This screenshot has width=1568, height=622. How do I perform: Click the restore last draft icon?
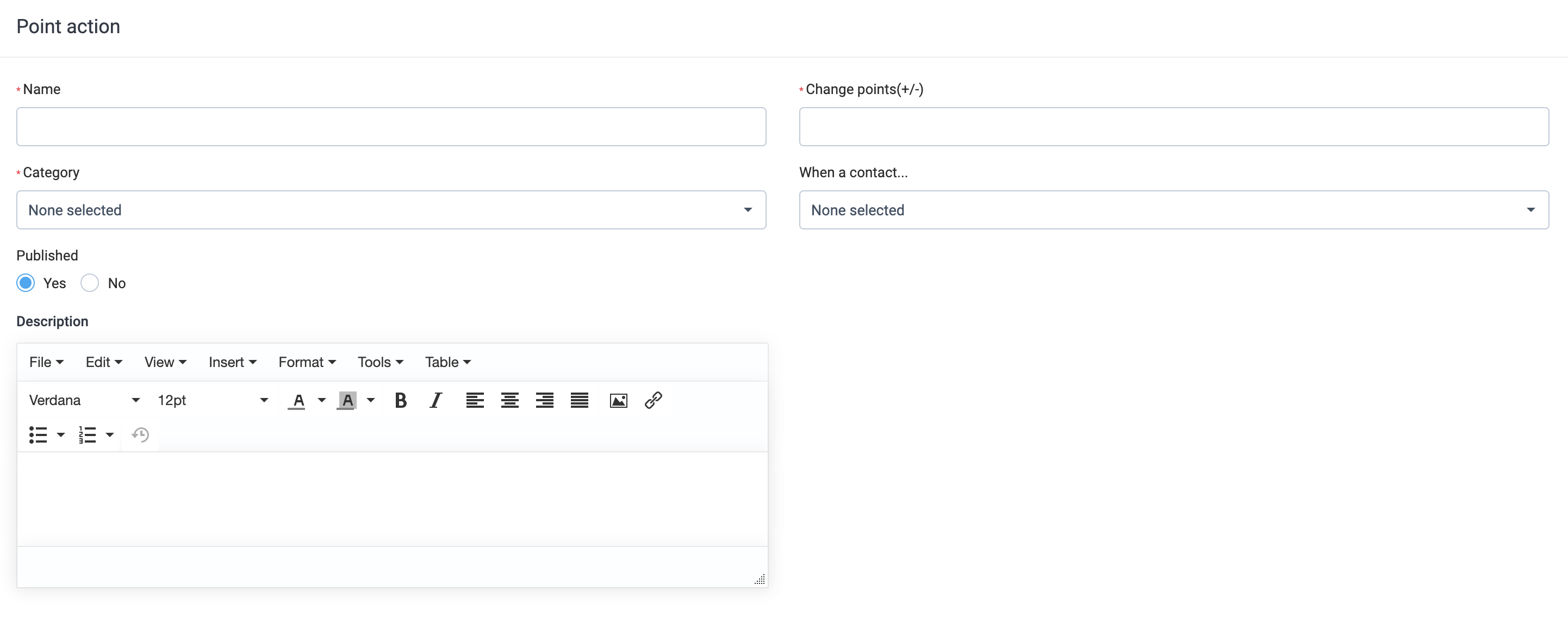140,434
